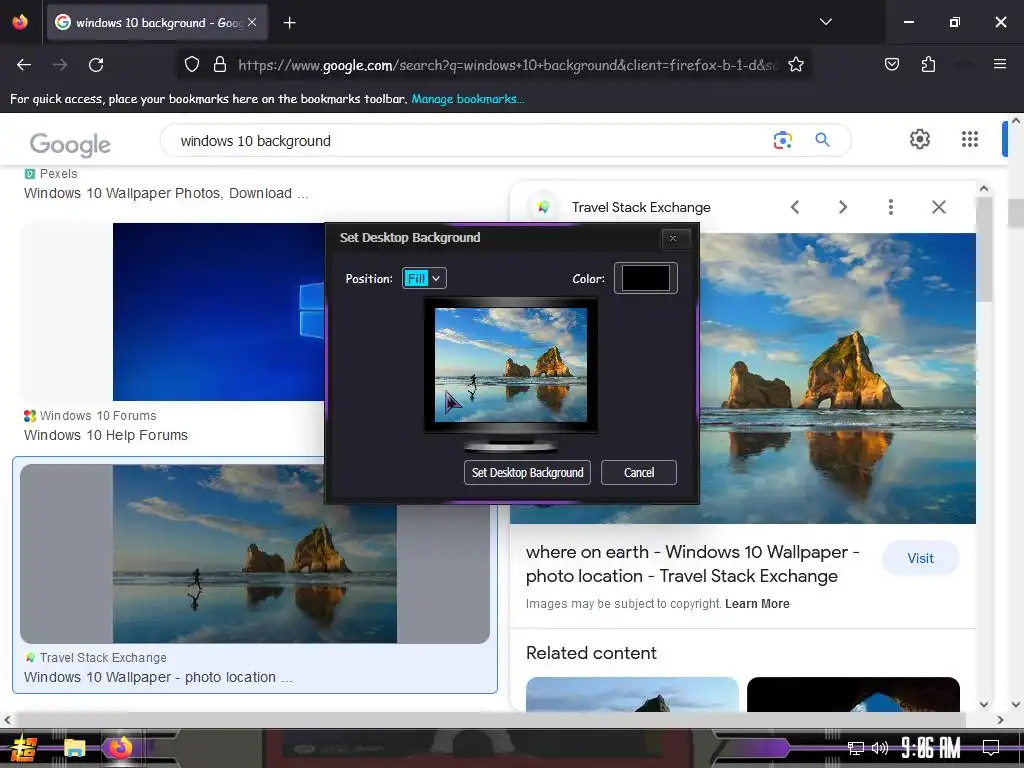Open first Related content thumbnail with blue sky

[x=632, y=694]
